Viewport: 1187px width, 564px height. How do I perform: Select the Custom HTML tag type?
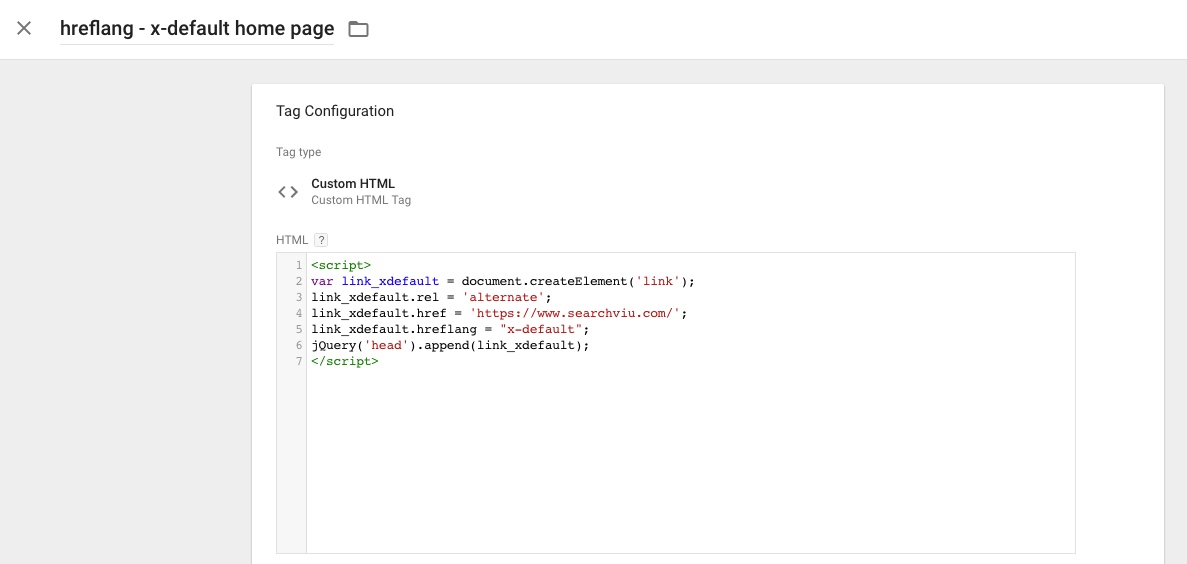point(352,184)
